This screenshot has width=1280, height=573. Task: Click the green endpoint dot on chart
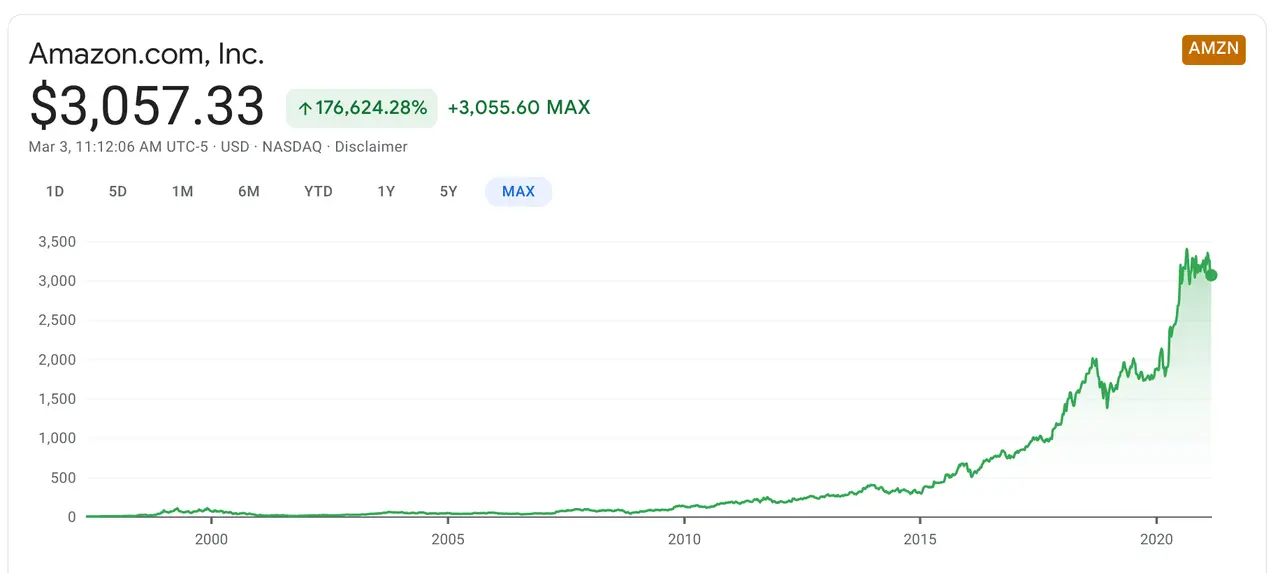click(1211, 275)
